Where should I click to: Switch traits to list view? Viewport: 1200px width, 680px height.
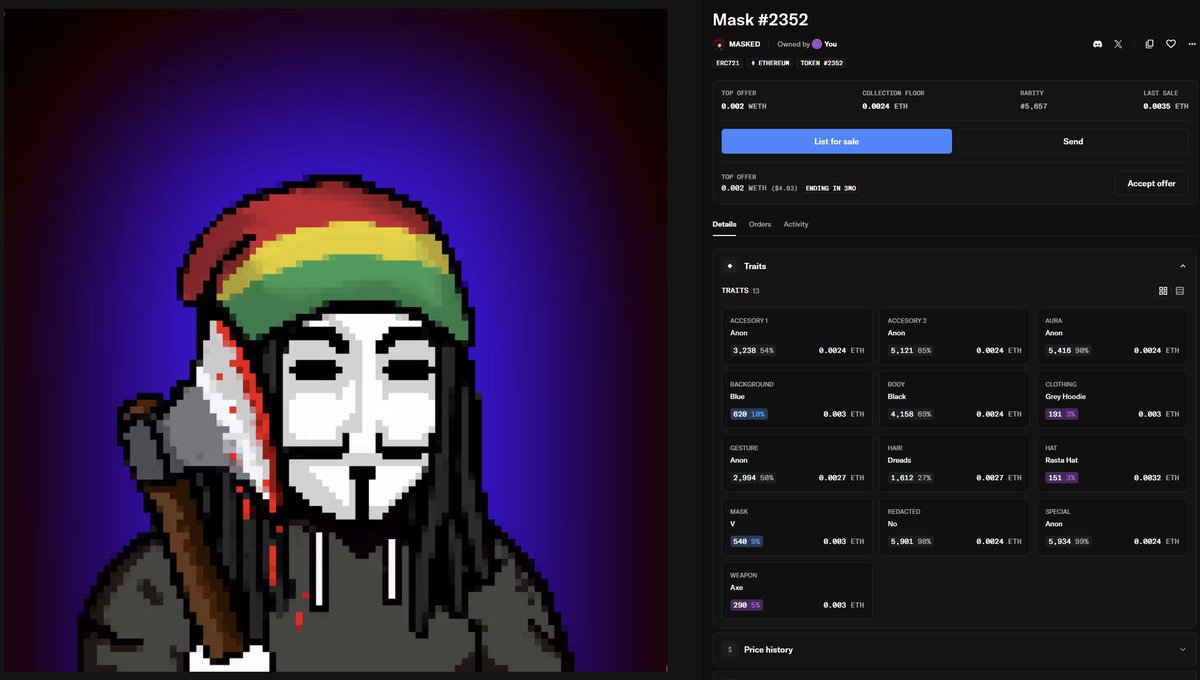pos(1180,291)
